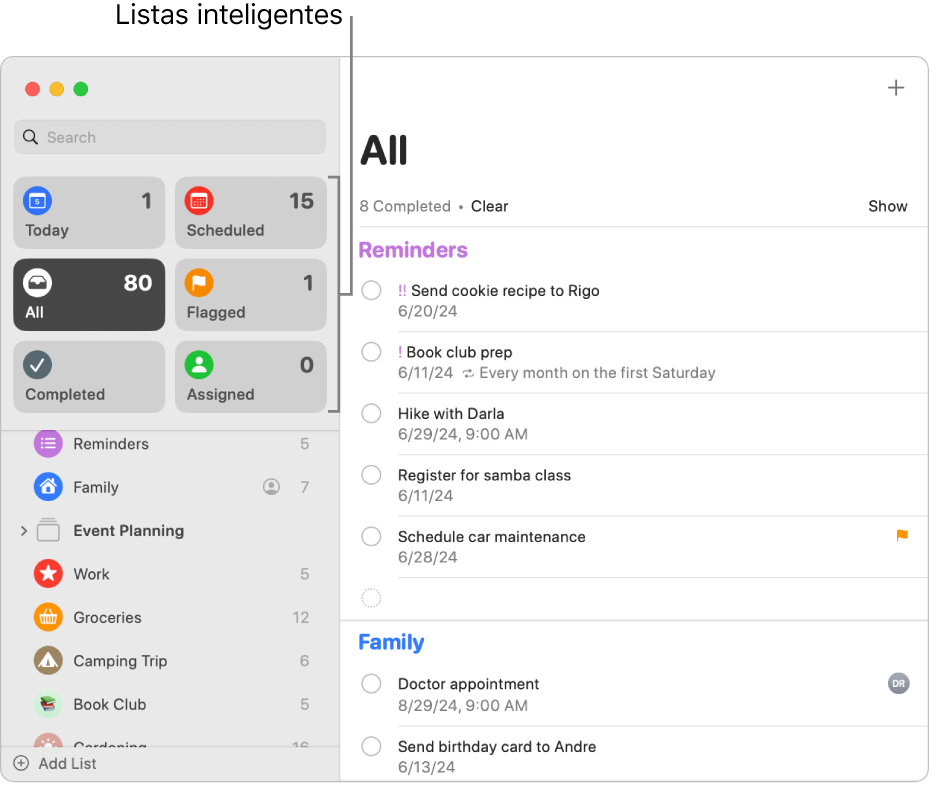Show the completed reminders
Viewport: 934px width, 785px height.
point(887,206)
